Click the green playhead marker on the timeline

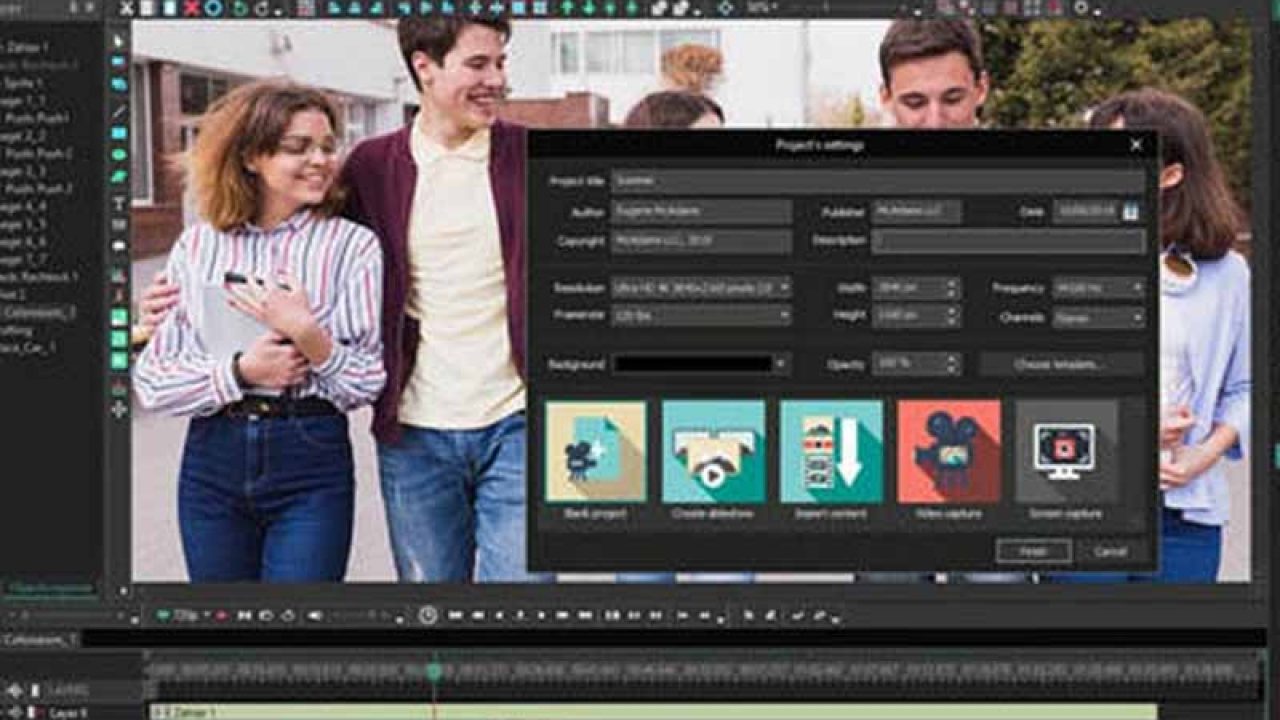point(434,671)
